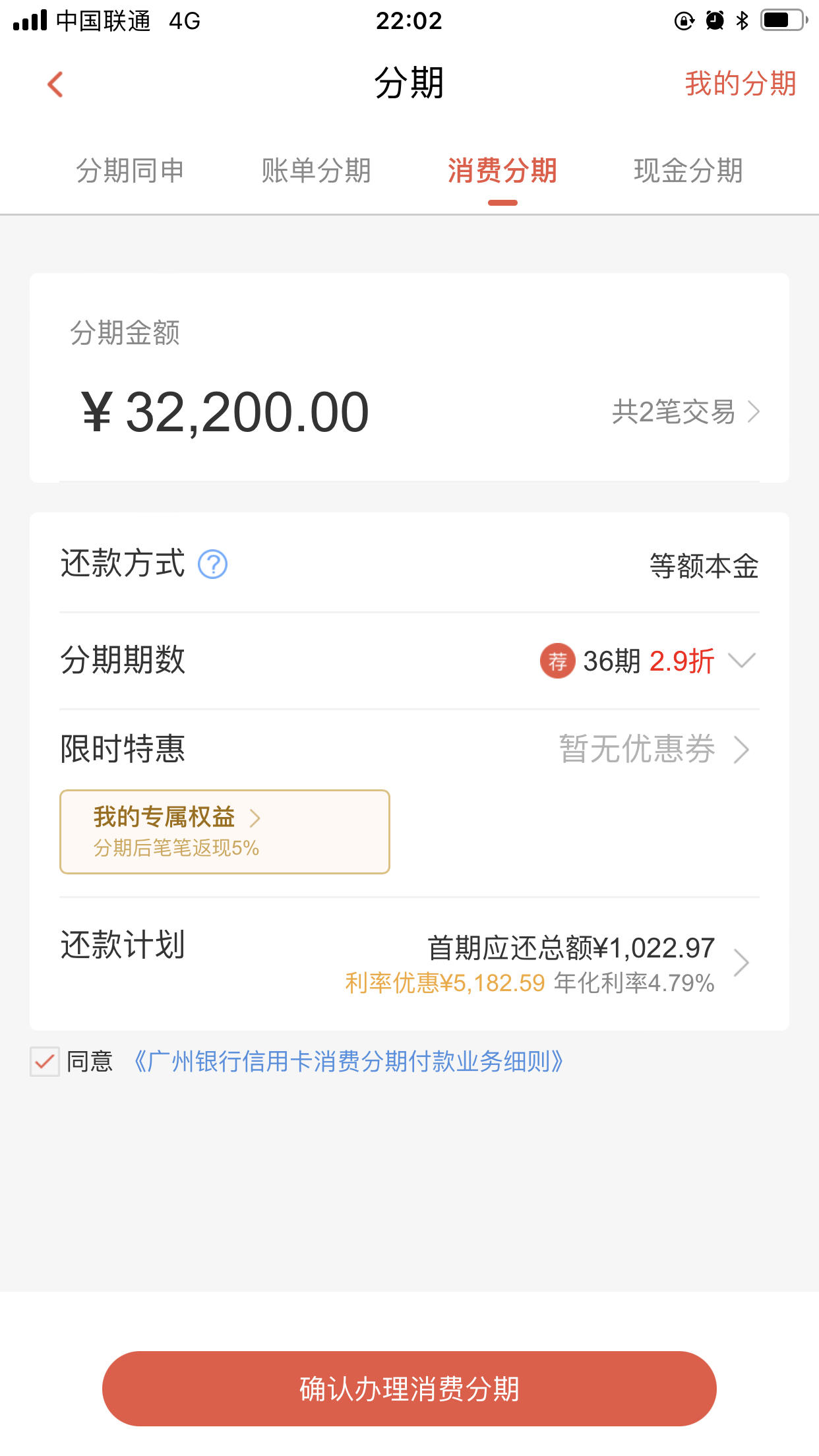Expand the 36期 installment periods dropdown
This screenshot has width=819, height=1456.
(741, 661)
